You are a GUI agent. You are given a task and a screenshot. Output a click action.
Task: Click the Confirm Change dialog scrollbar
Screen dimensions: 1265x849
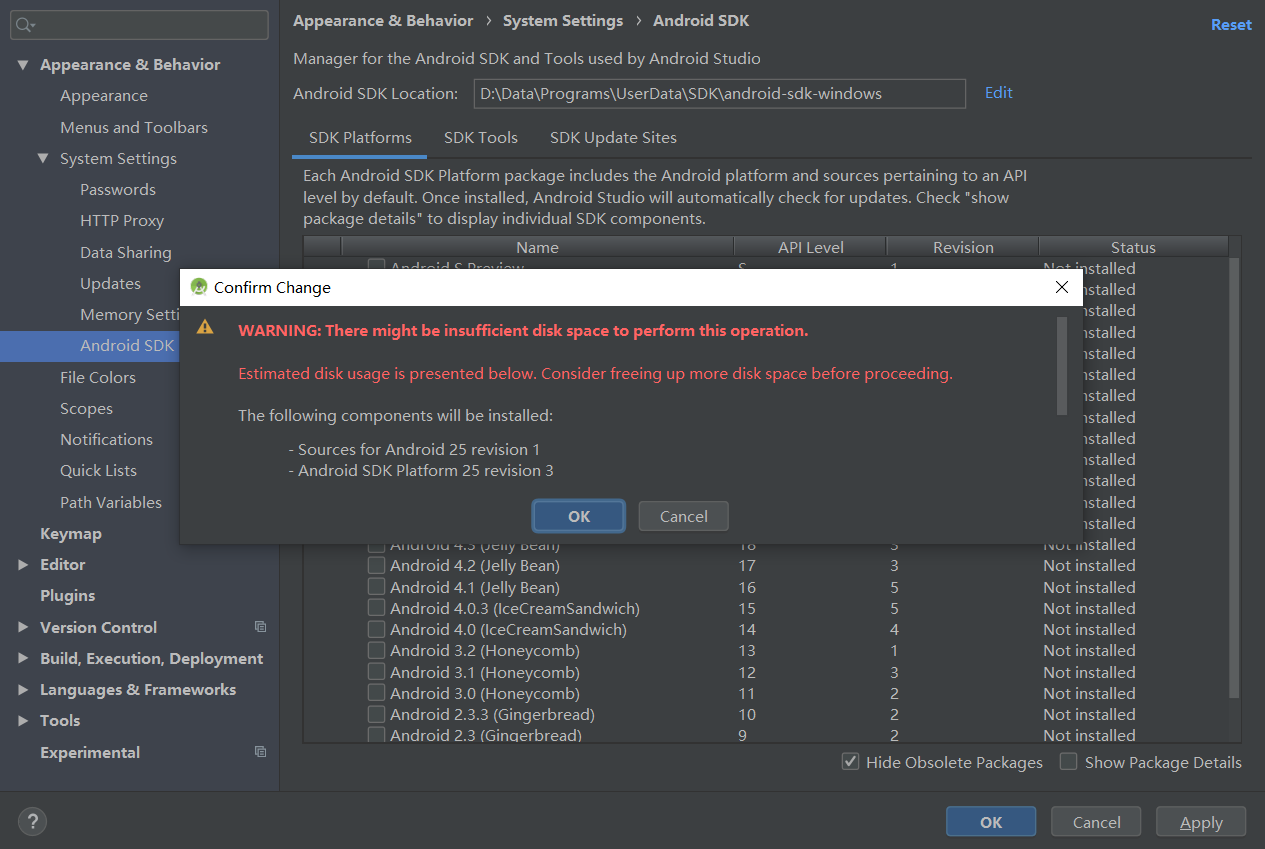[x=1062, y=365]
